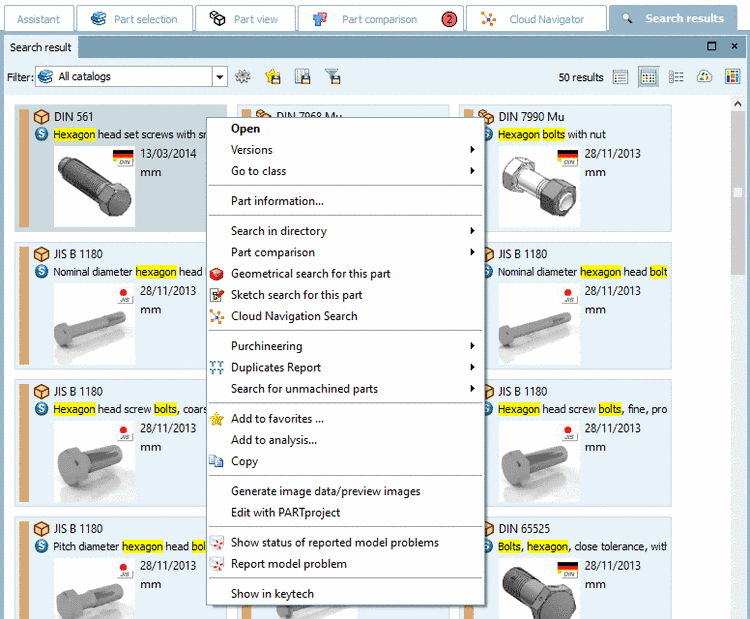Click the settings gear icon beside the filter
This screenshot has height=619, width=750.
tap(243, 77)
